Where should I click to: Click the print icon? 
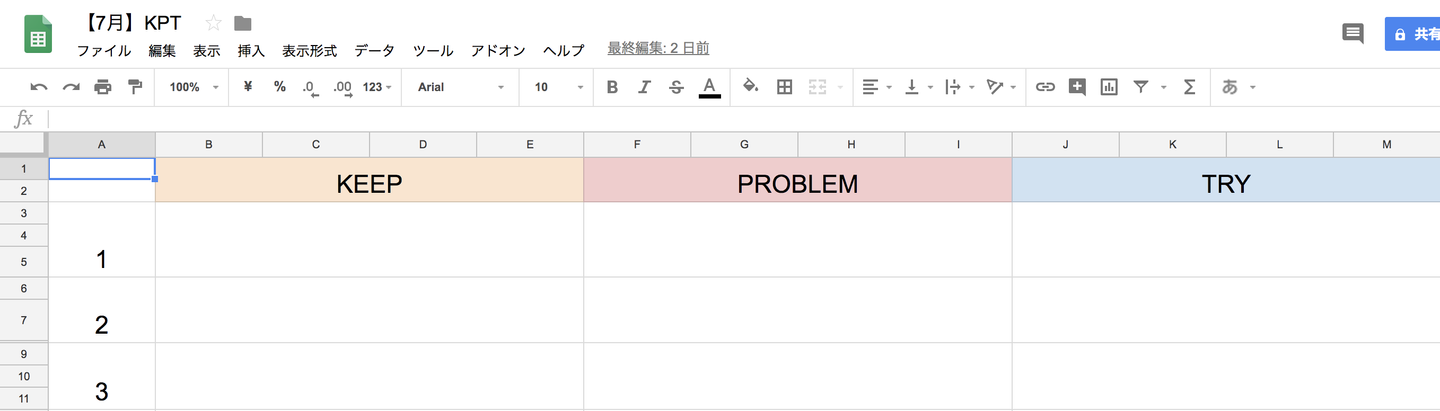[x=103, y=87]
